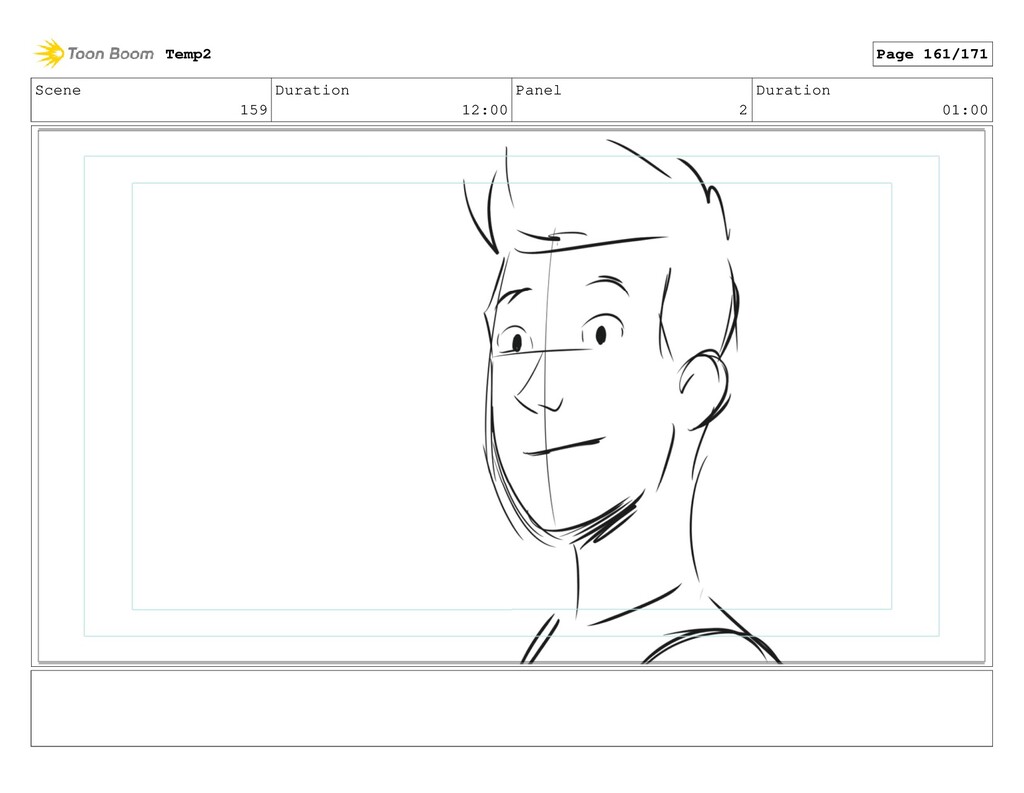
Task: Click the storyboard panel sketch of the face
Action: point(511,396)
